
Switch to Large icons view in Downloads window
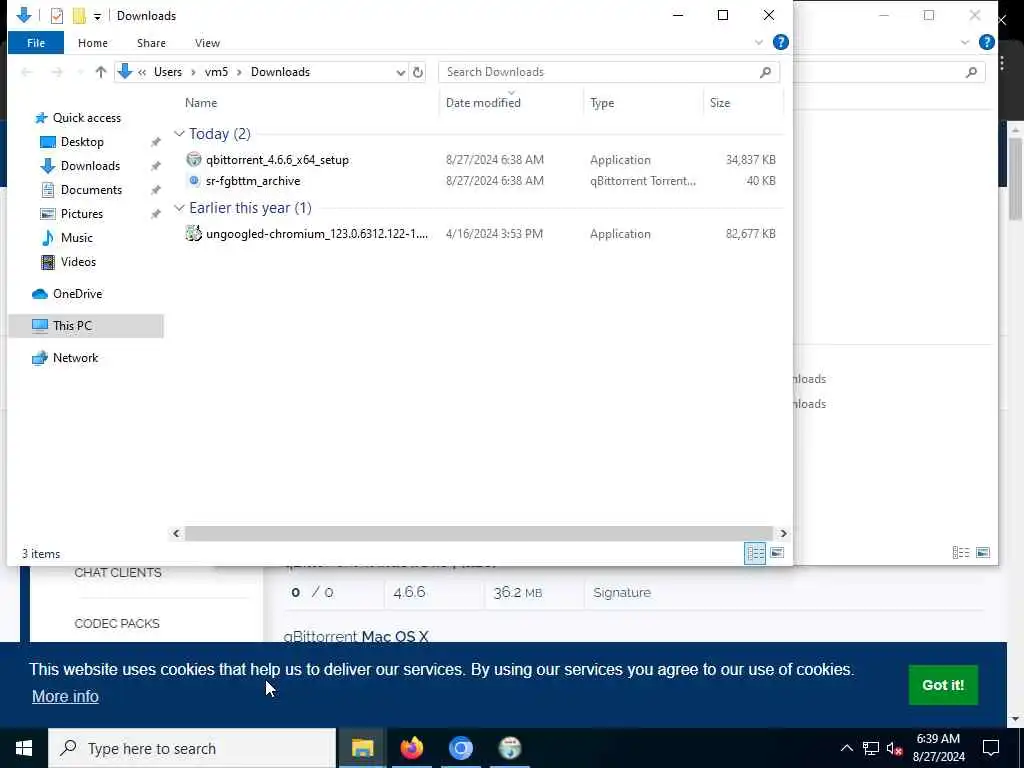click(x=777, y=553)
